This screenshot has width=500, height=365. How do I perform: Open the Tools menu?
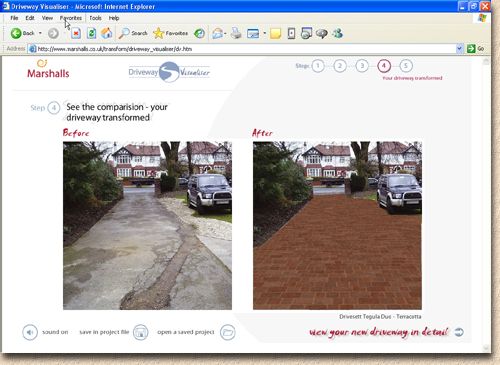click(95, 18)
